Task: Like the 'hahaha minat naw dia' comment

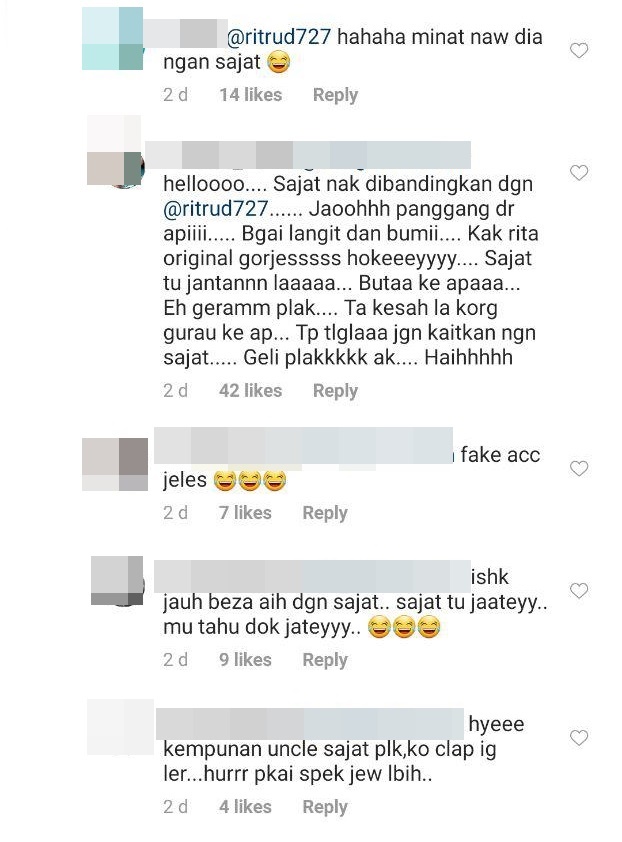Action: click(578, 50)
